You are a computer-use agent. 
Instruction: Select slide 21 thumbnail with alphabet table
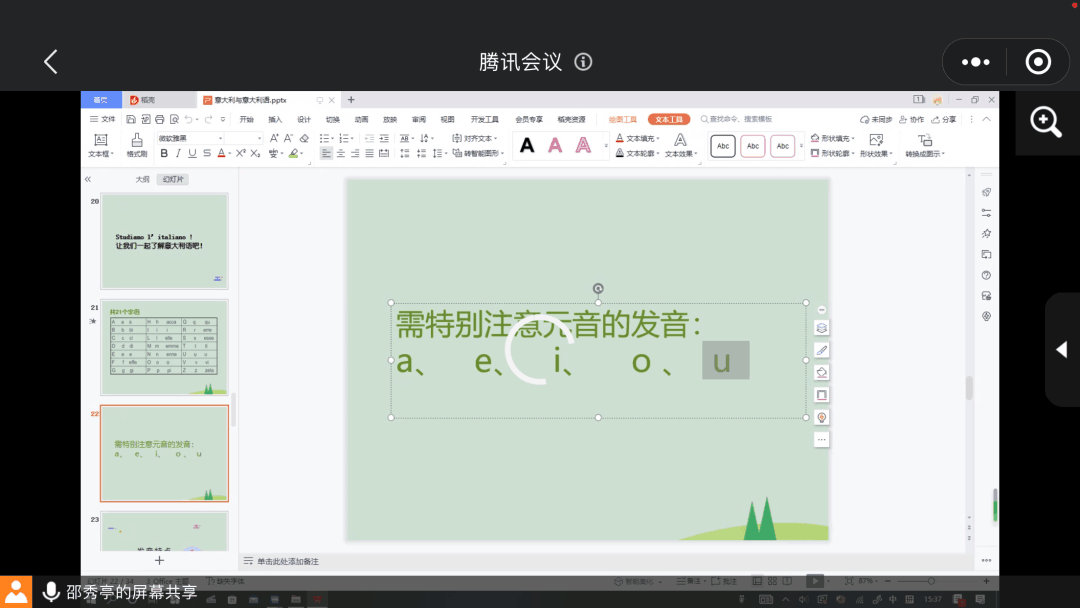164,347
